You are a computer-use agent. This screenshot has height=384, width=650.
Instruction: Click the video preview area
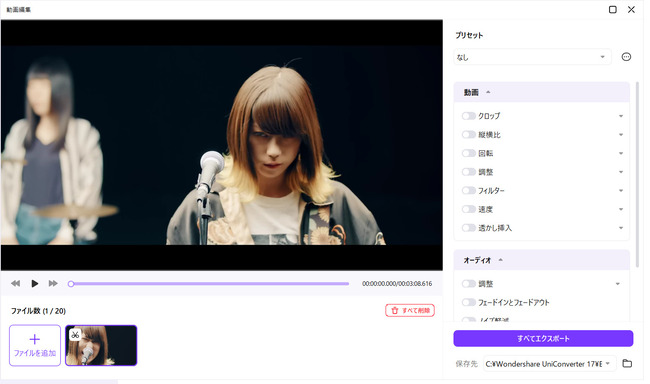pos(222,145)
